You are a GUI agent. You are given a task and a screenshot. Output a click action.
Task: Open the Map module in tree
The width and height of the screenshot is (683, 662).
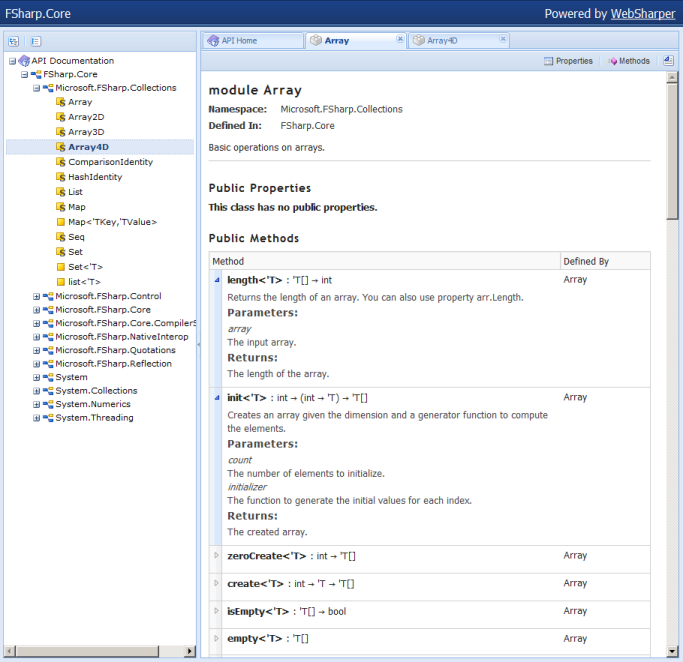coord(77,207)
